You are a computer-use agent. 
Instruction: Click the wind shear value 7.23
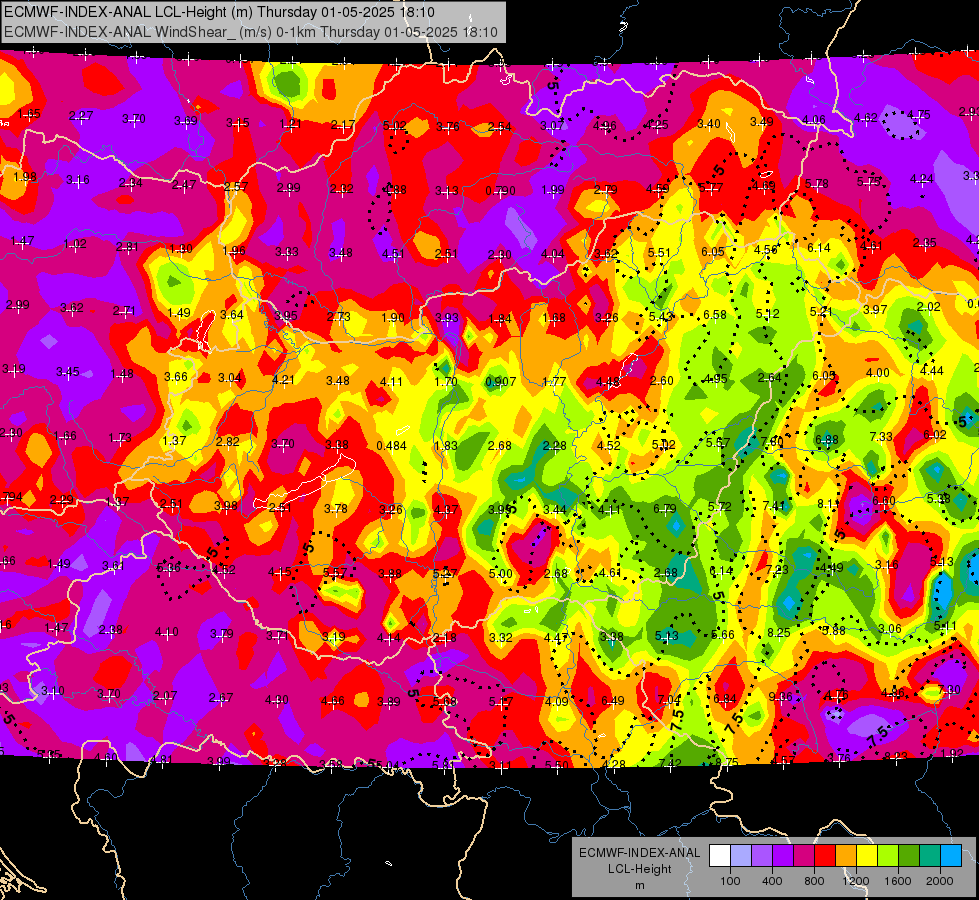(777, 570)
